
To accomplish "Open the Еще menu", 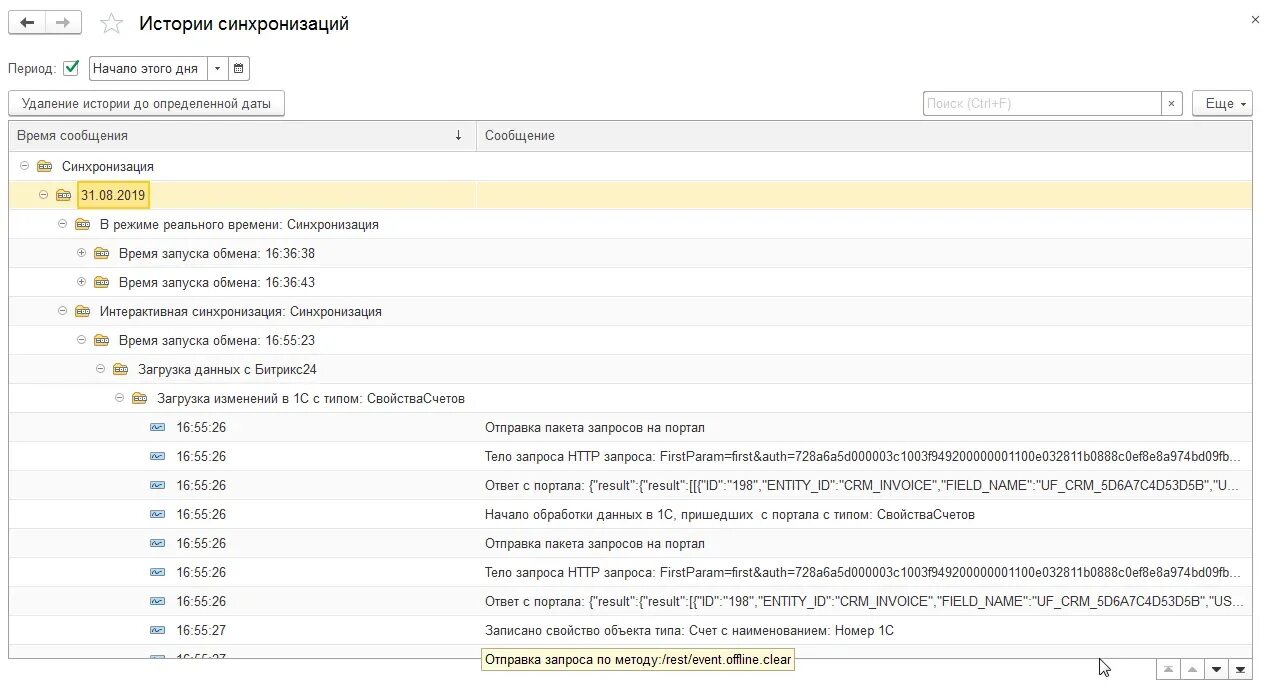I will click(x=1222, y=104).
